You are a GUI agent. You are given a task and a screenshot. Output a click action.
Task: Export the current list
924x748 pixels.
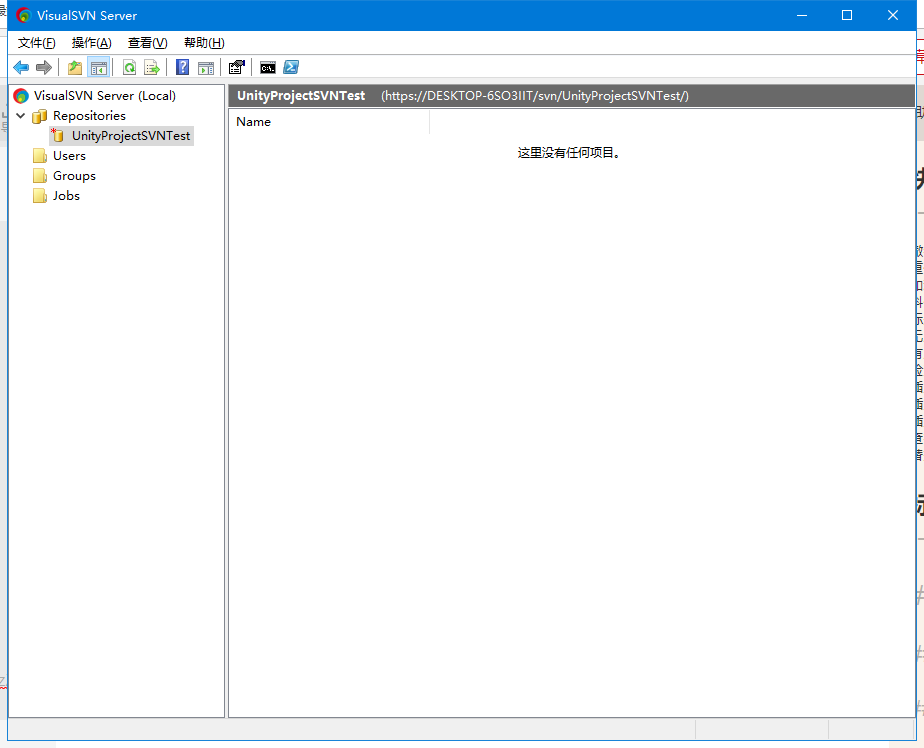(152, 67)
